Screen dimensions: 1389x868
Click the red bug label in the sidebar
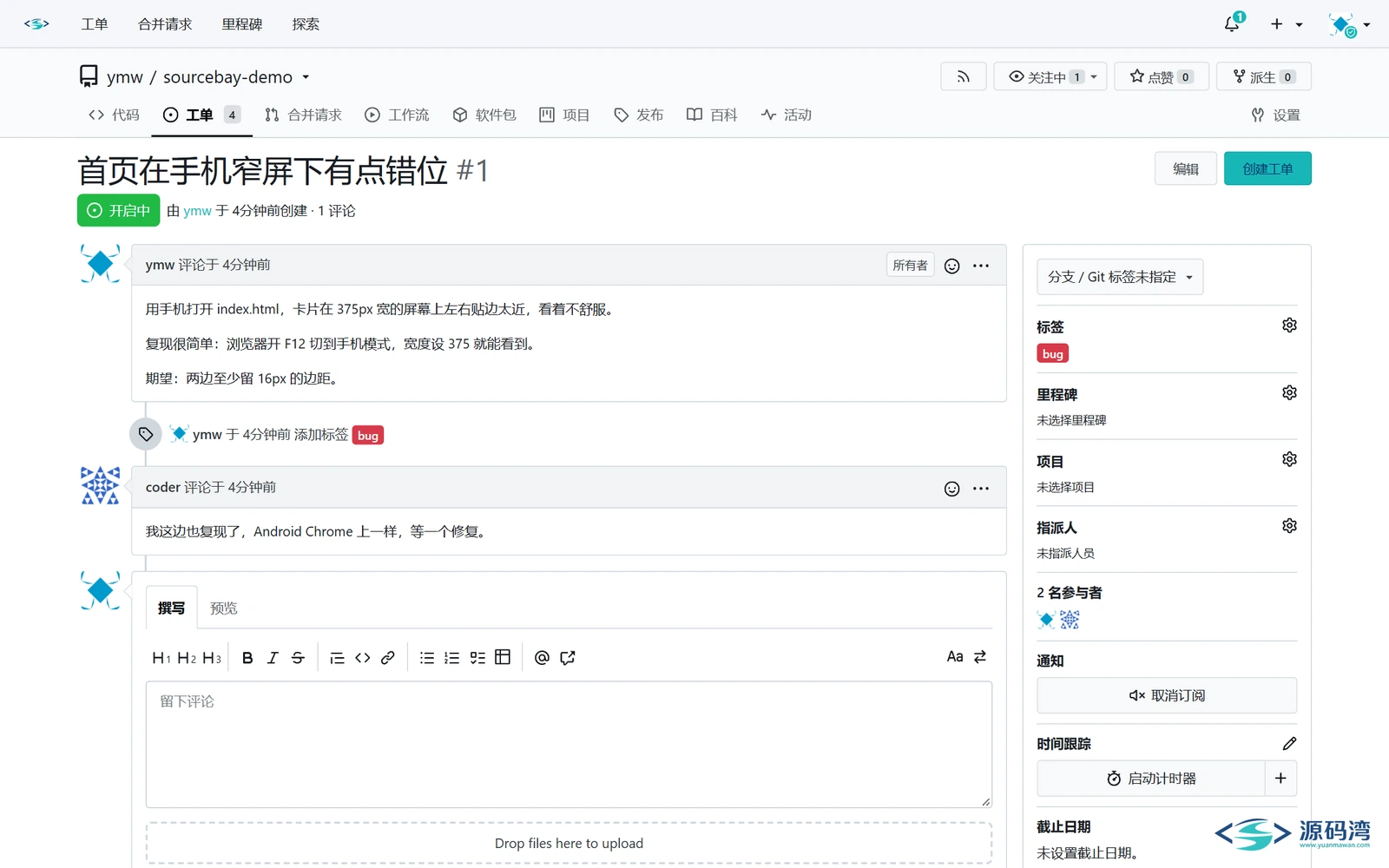tap(1053, 354)
